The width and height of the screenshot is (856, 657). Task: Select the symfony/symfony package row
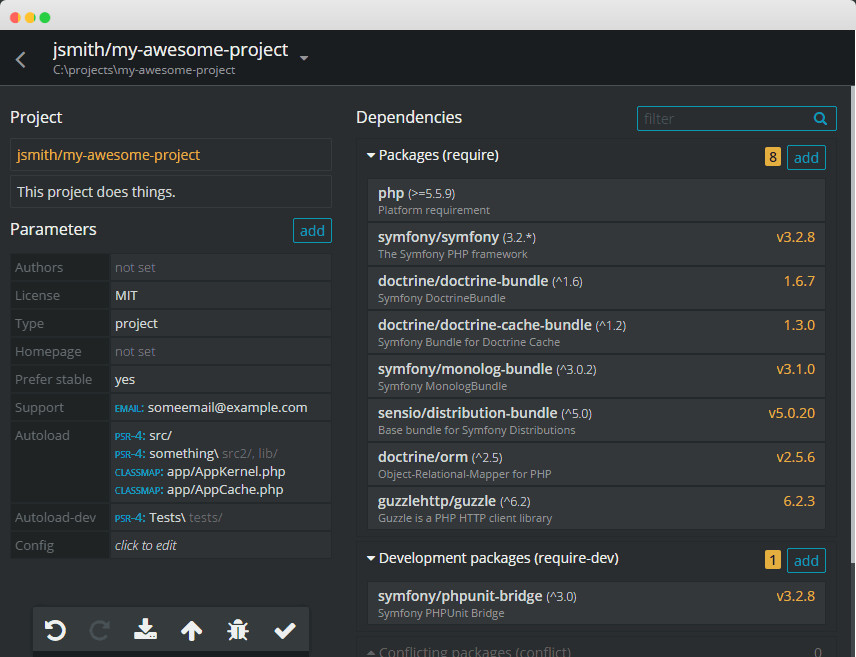pyautogui.click(x=596, y=245)
